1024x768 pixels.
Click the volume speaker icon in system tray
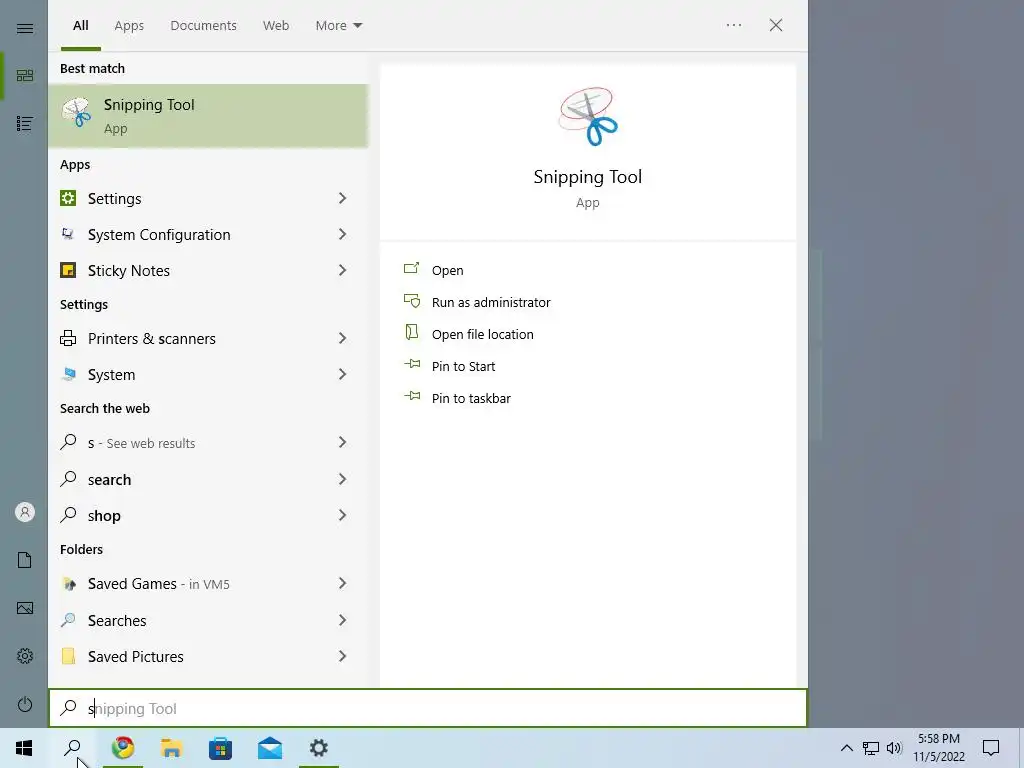coord(894,748)
